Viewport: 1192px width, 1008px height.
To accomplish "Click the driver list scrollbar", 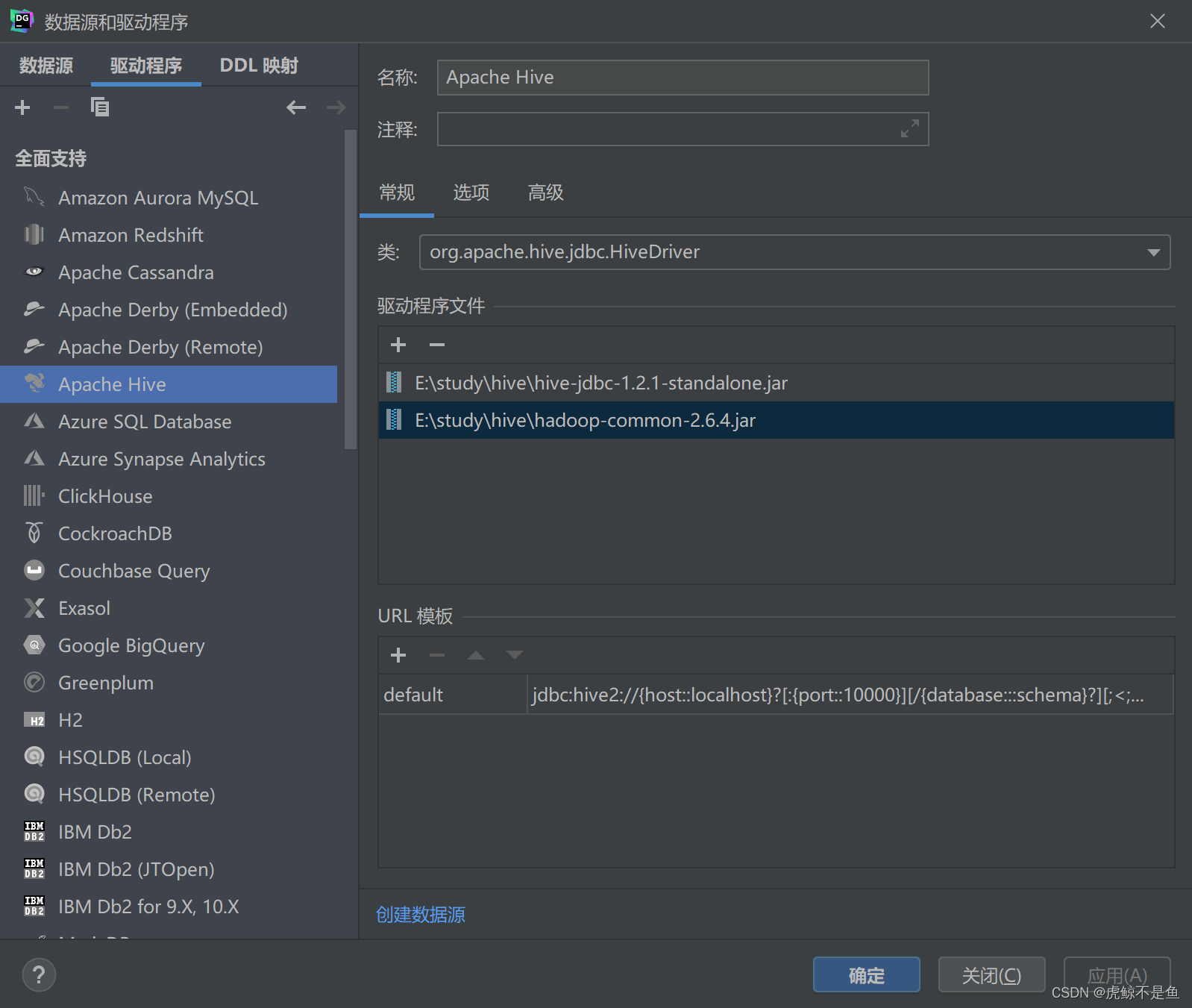I will [x=351, y=290].
